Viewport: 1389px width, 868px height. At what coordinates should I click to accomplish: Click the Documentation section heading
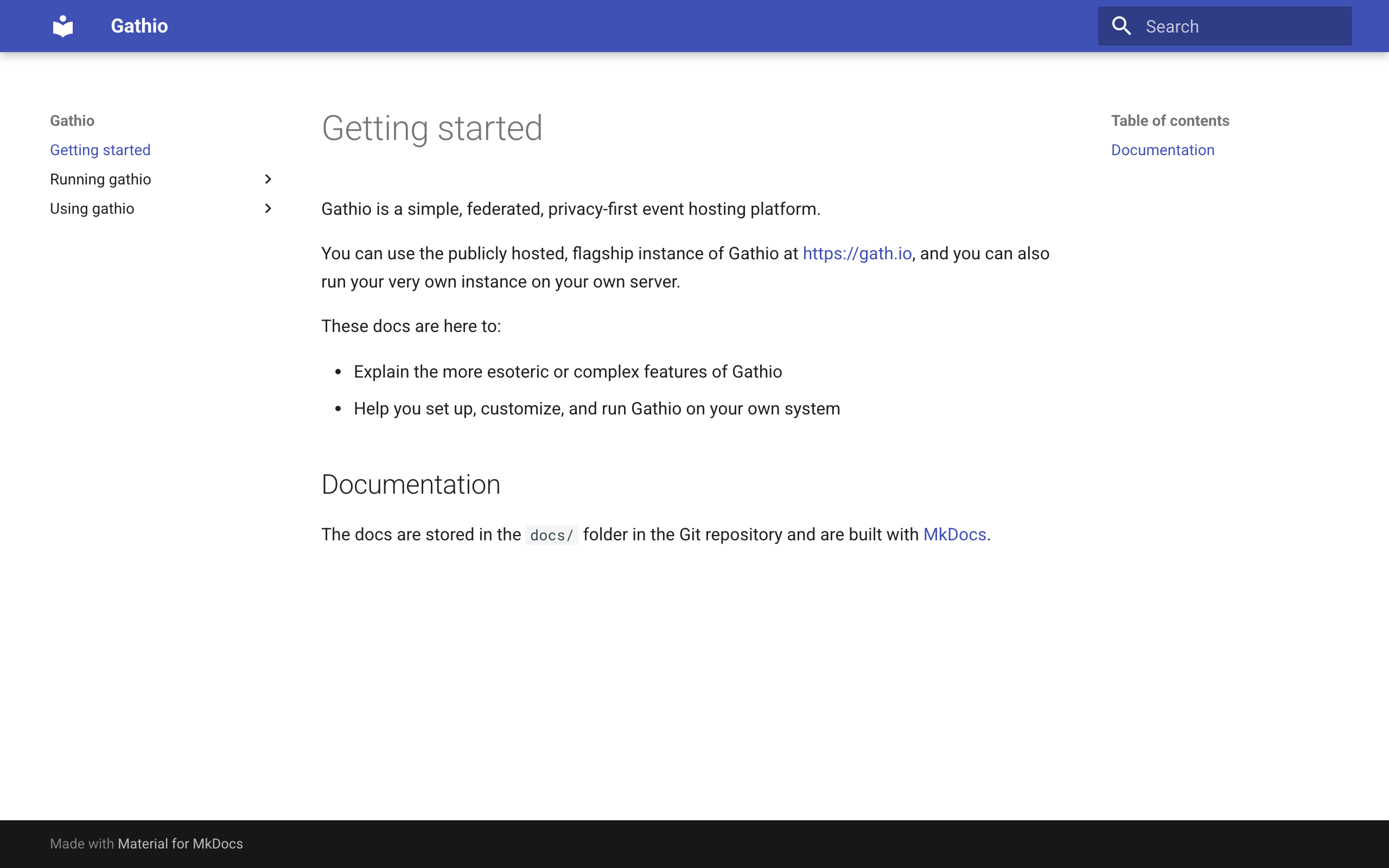click(410, 484)
